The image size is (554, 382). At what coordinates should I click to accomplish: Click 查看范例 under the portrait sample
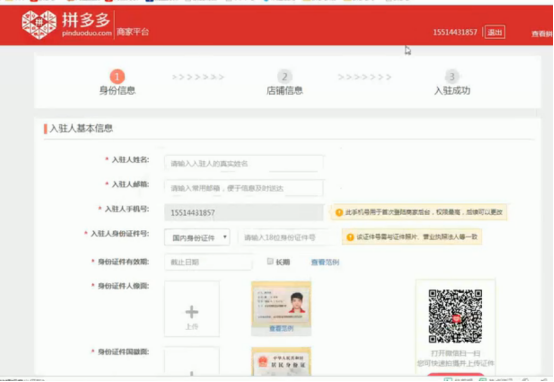(281, 329)
